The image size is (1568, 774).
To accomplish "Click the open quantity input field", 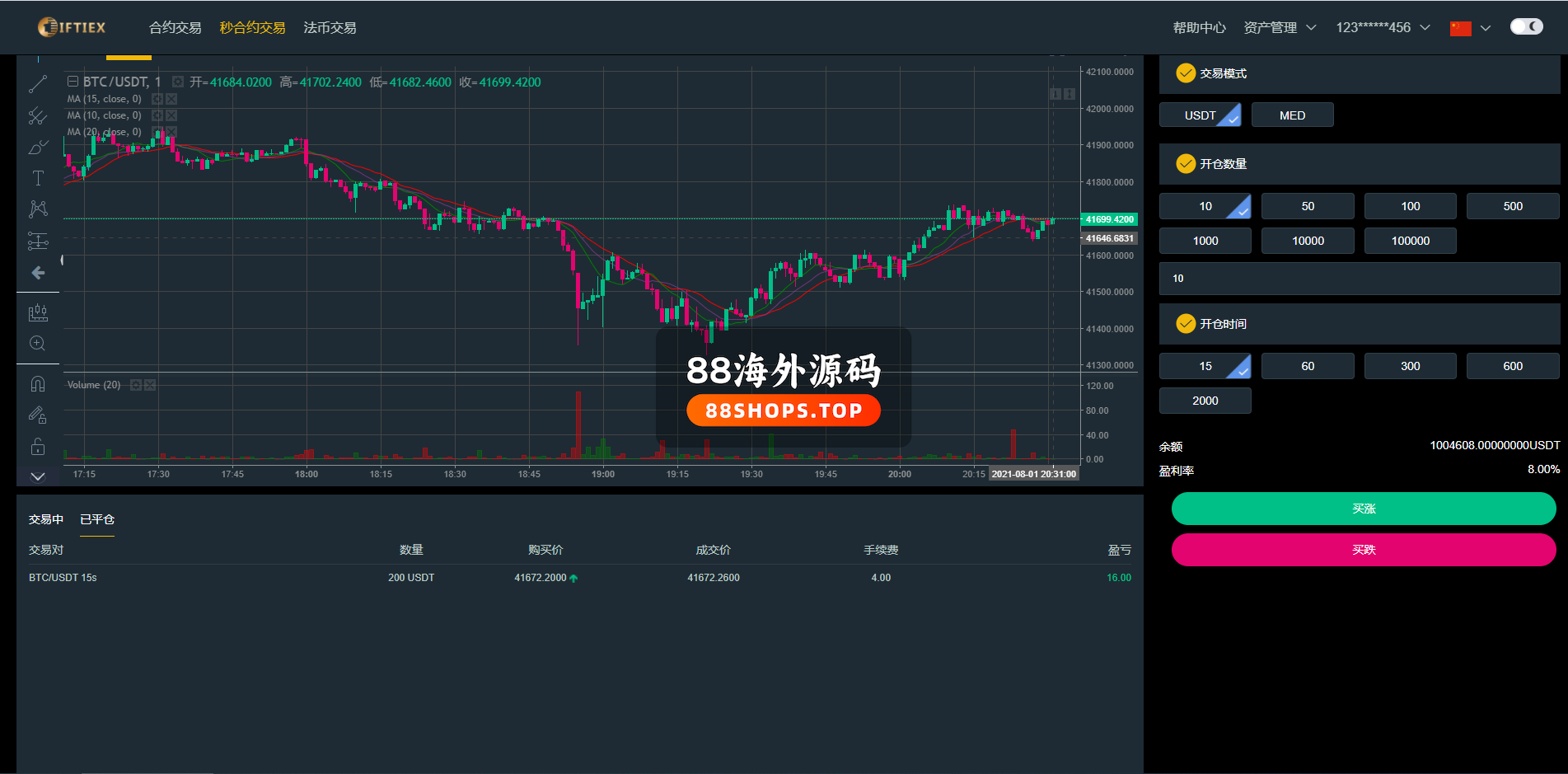I will click(1359, 279).
